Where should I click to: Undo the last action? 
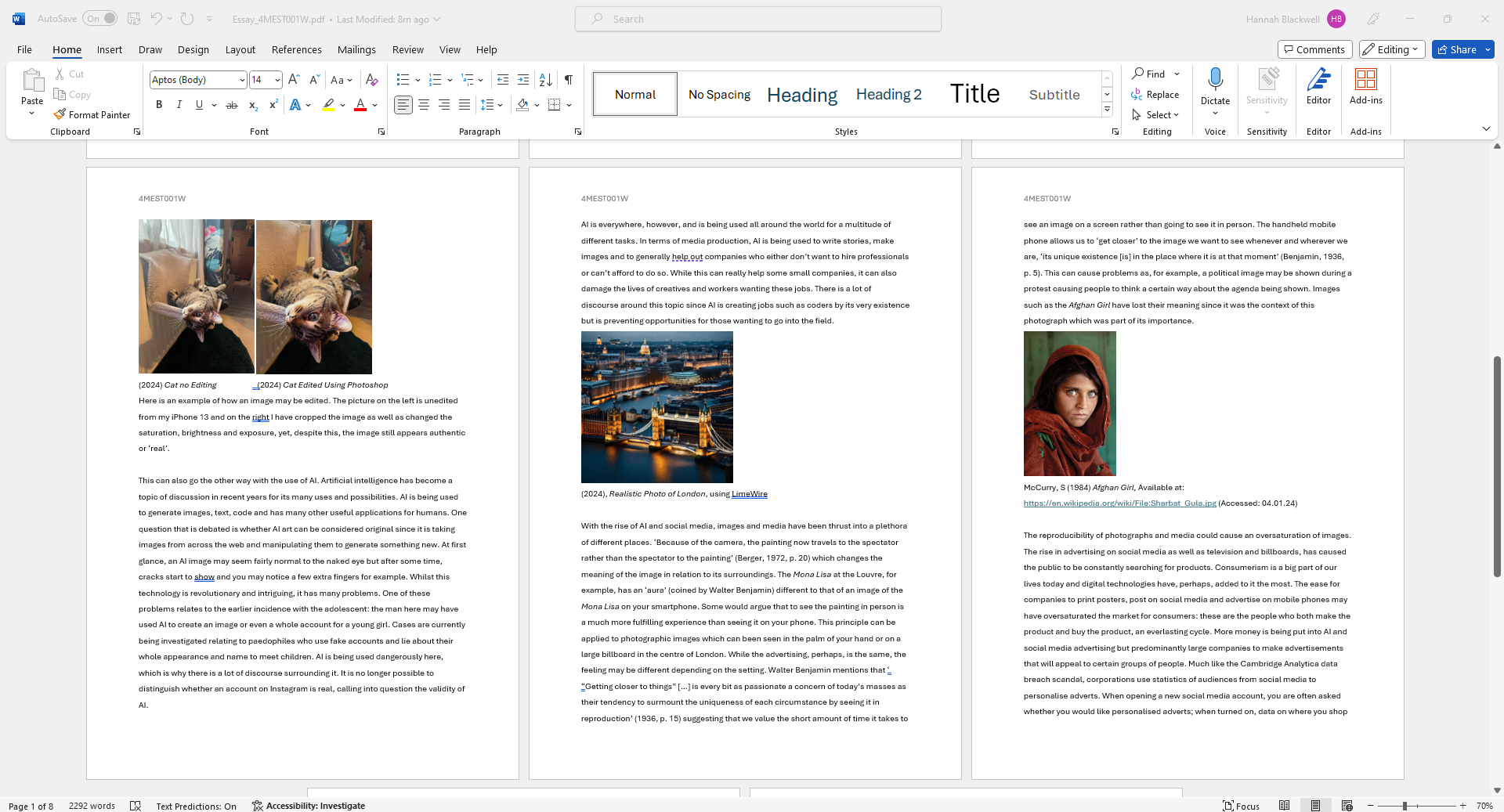point(156,19)
